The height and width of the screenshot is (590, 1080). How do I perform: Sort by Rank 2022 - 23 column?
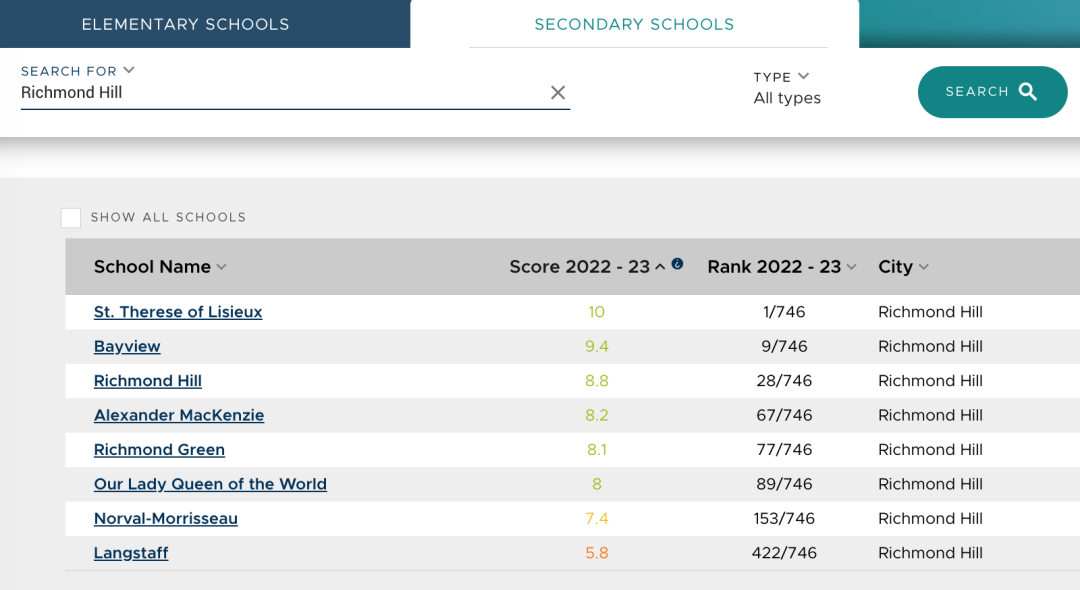[x=782, y=266]
